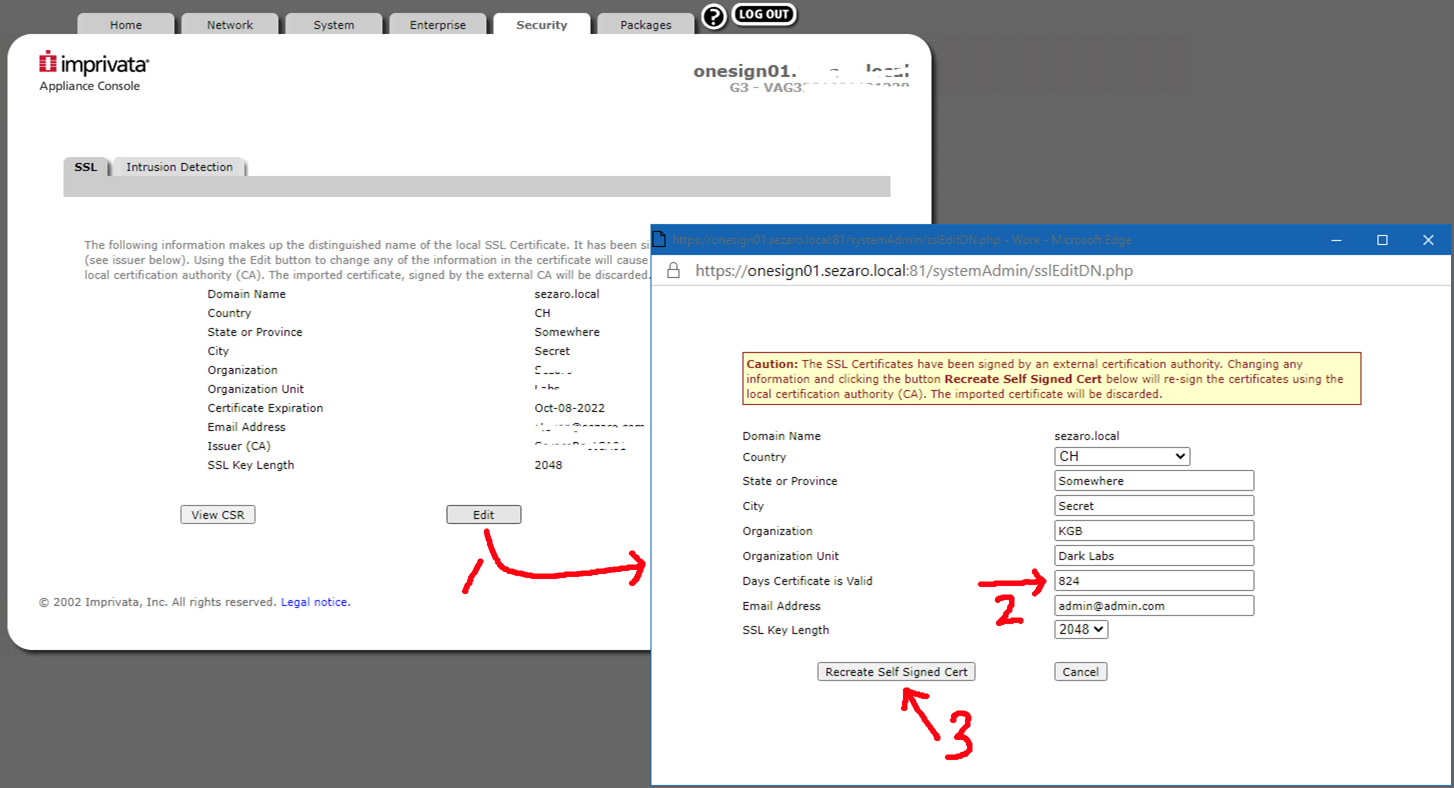The height and width of the screenshot is (788, 1454).
Task: Click the Caution warning message box
Action: coord(1052,379)
